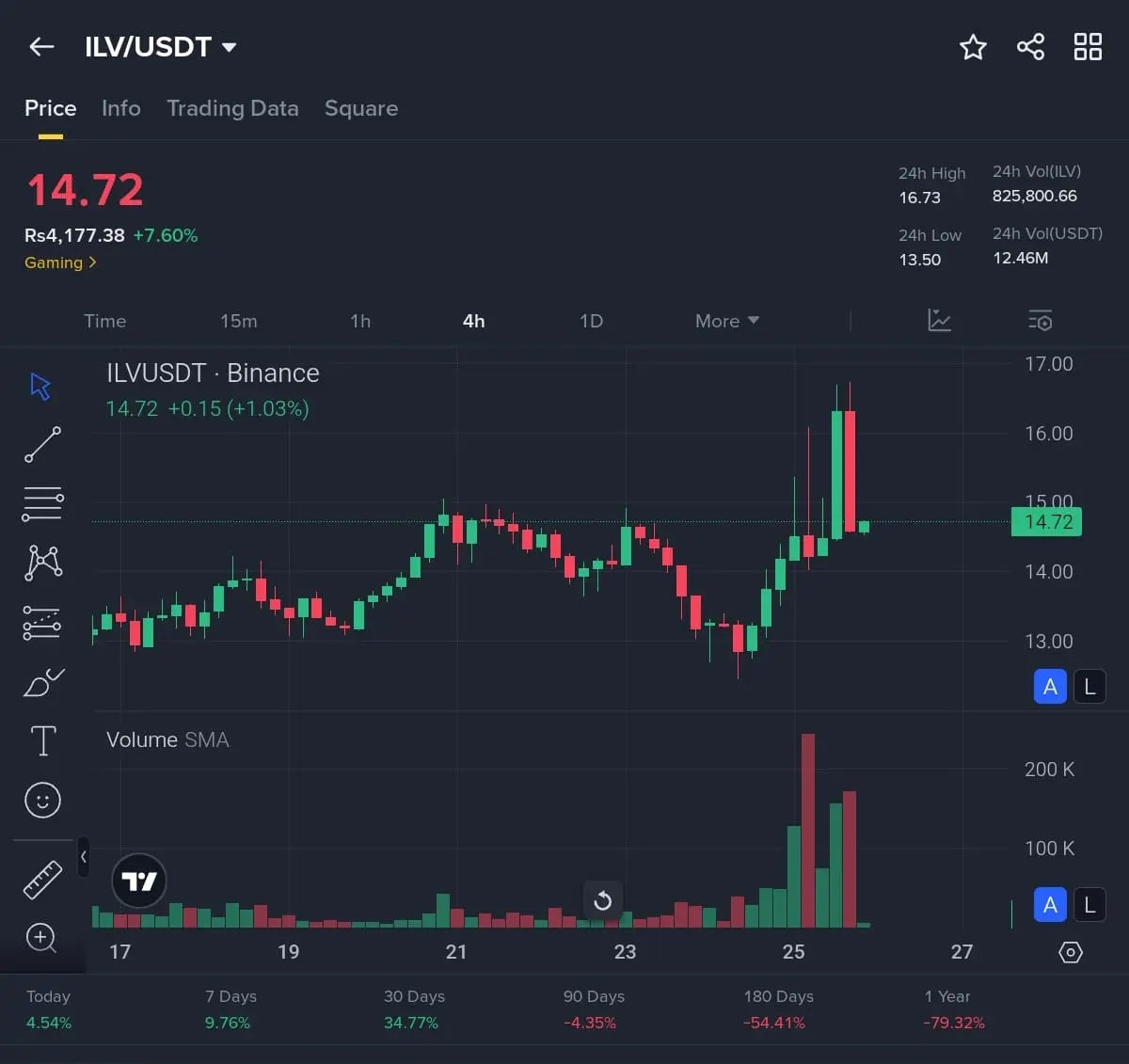Click the 24h Vol(ILV) value 825,800.66
The height and width of the screenshot is (1064, 1129).
1035,196
